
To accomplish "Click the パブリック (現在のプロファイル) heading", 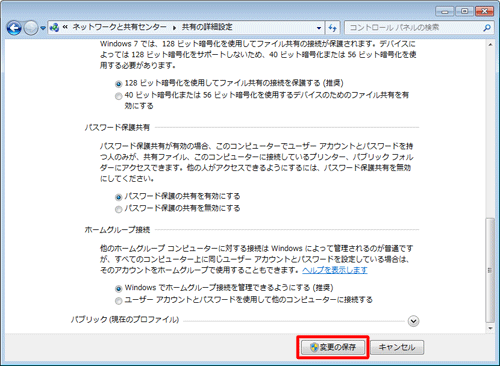I will pos(125,320).
